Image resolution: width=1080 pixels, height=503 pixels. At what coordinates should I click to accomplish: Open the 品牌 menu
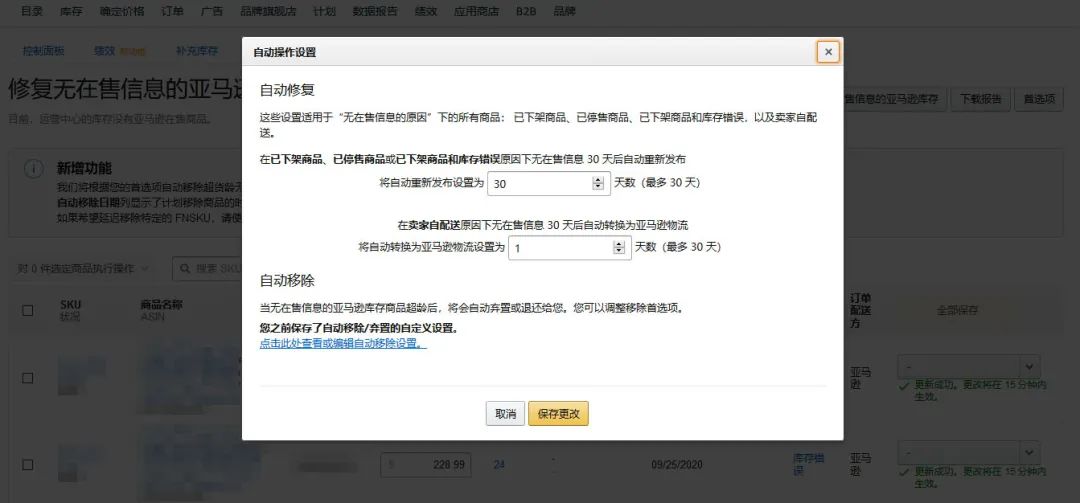tap(565, 11)
